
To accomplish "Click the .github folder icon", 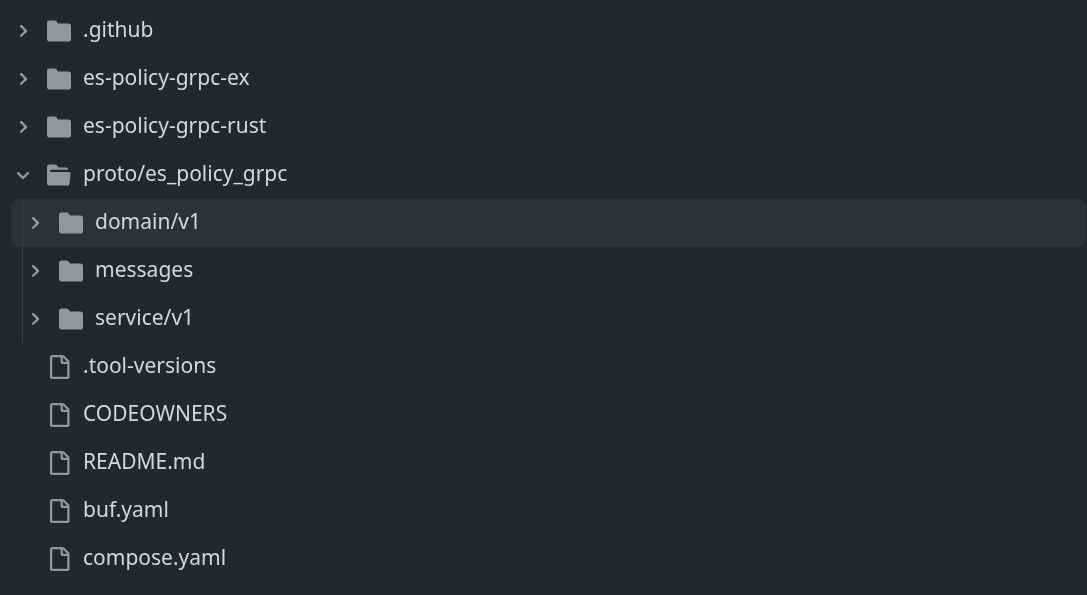I will 59,30.
